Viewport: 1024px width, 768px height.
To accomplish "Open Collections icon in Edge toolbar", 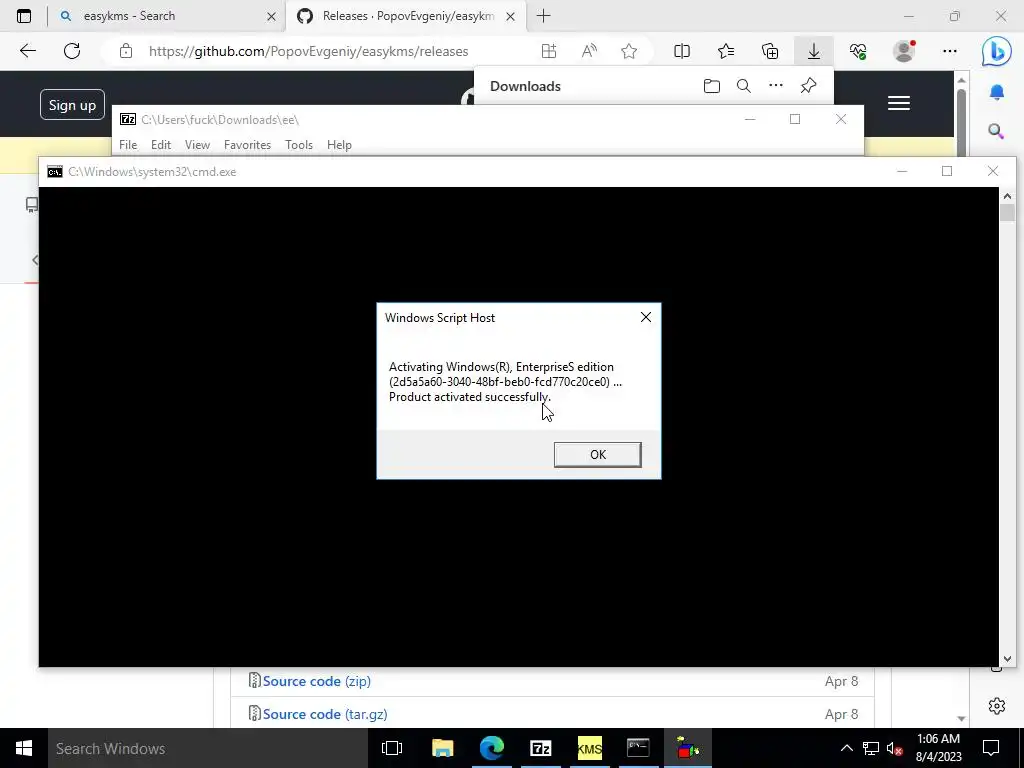I will pyautogui.click(x=770, y=51).
